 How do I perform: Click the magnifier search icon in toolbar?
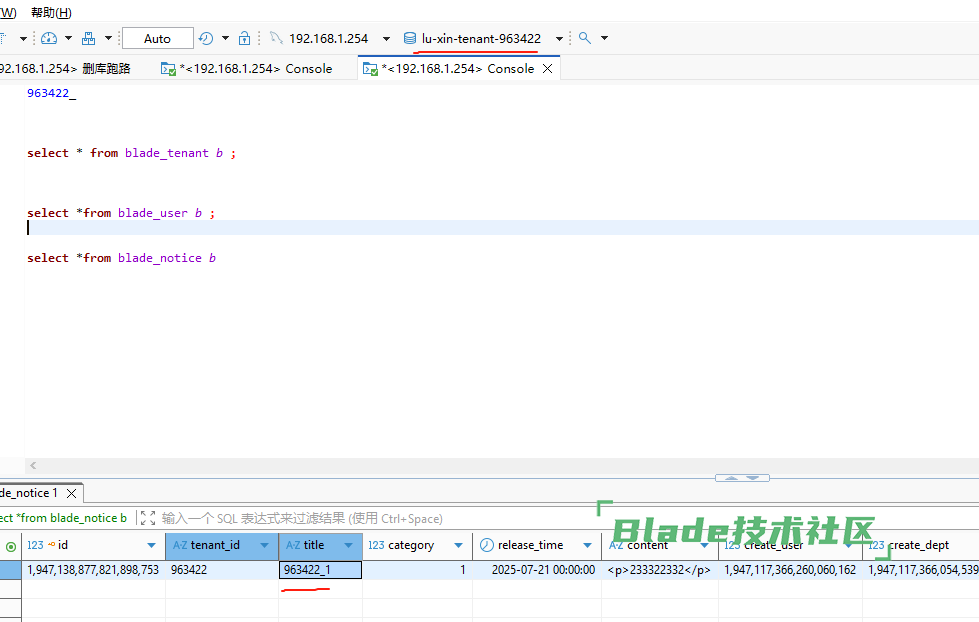585,38
